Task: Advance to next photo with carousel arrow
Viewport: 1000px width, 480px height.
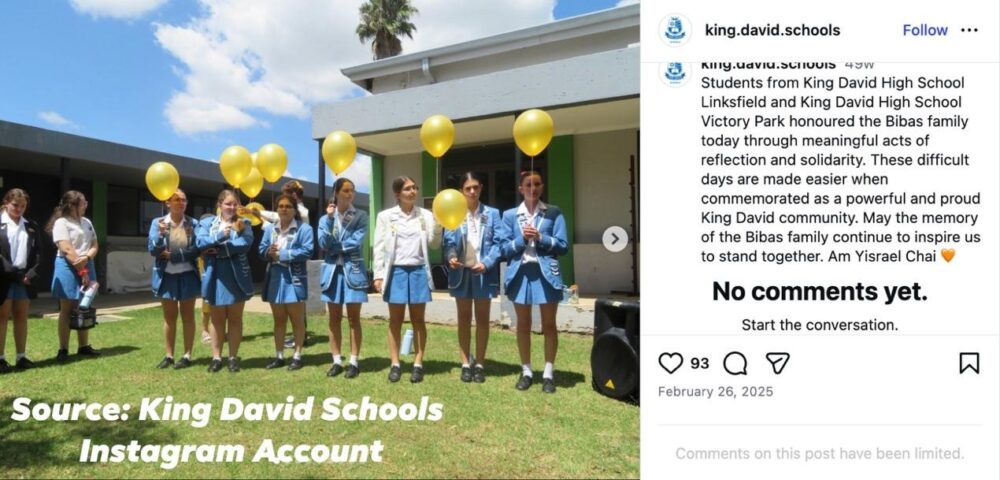Action: 615,239
